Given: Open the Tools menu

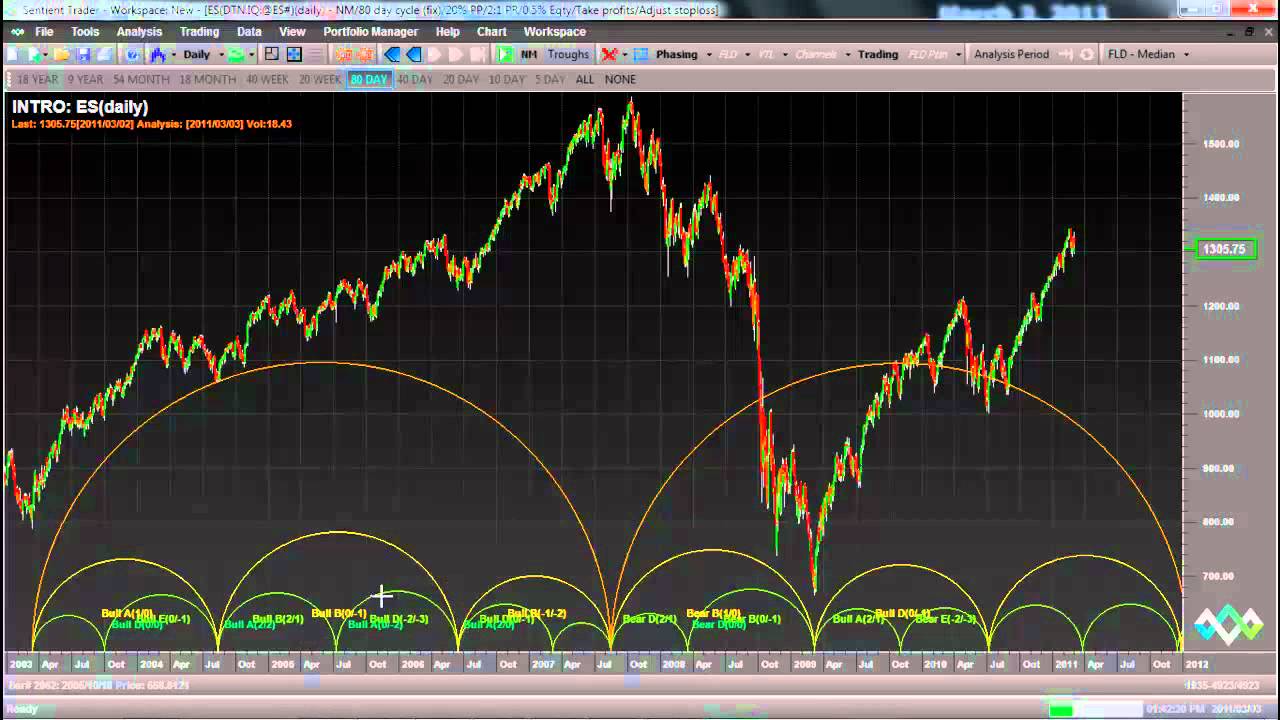Looking at the screenshot, I should tap(85, 31).
